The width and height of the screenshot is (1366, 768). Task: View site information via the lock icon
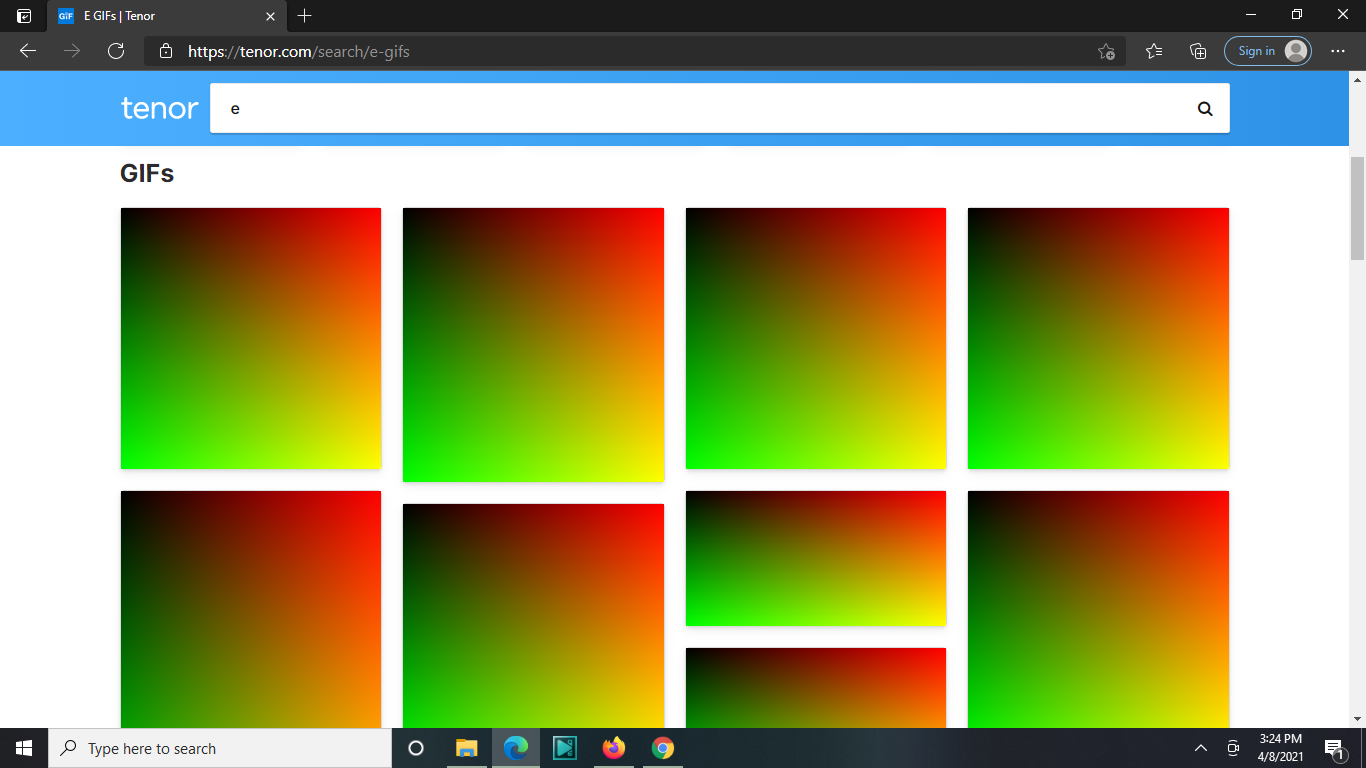pos(165,51)
